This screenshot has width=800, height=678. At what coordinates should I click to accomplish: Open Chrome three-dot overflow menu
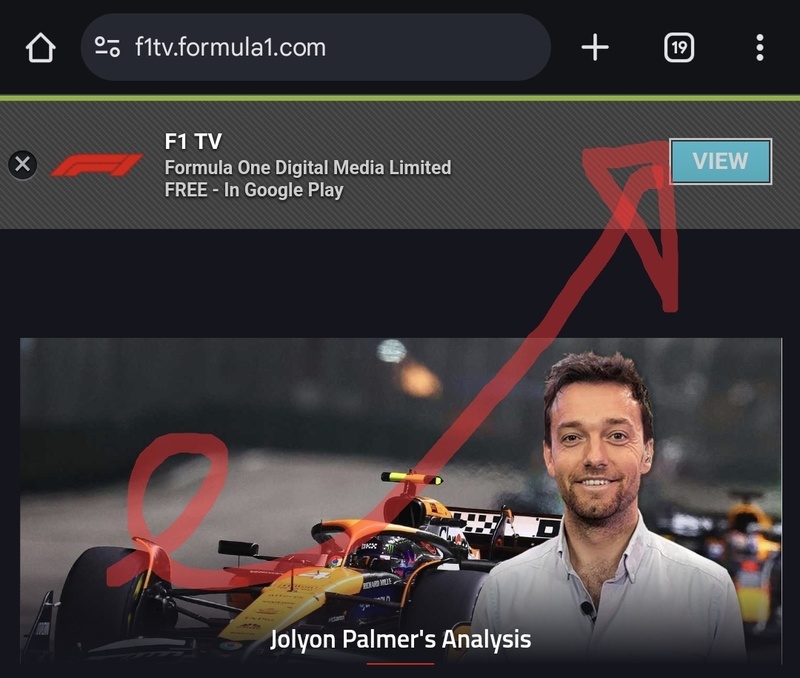(760, 47)
